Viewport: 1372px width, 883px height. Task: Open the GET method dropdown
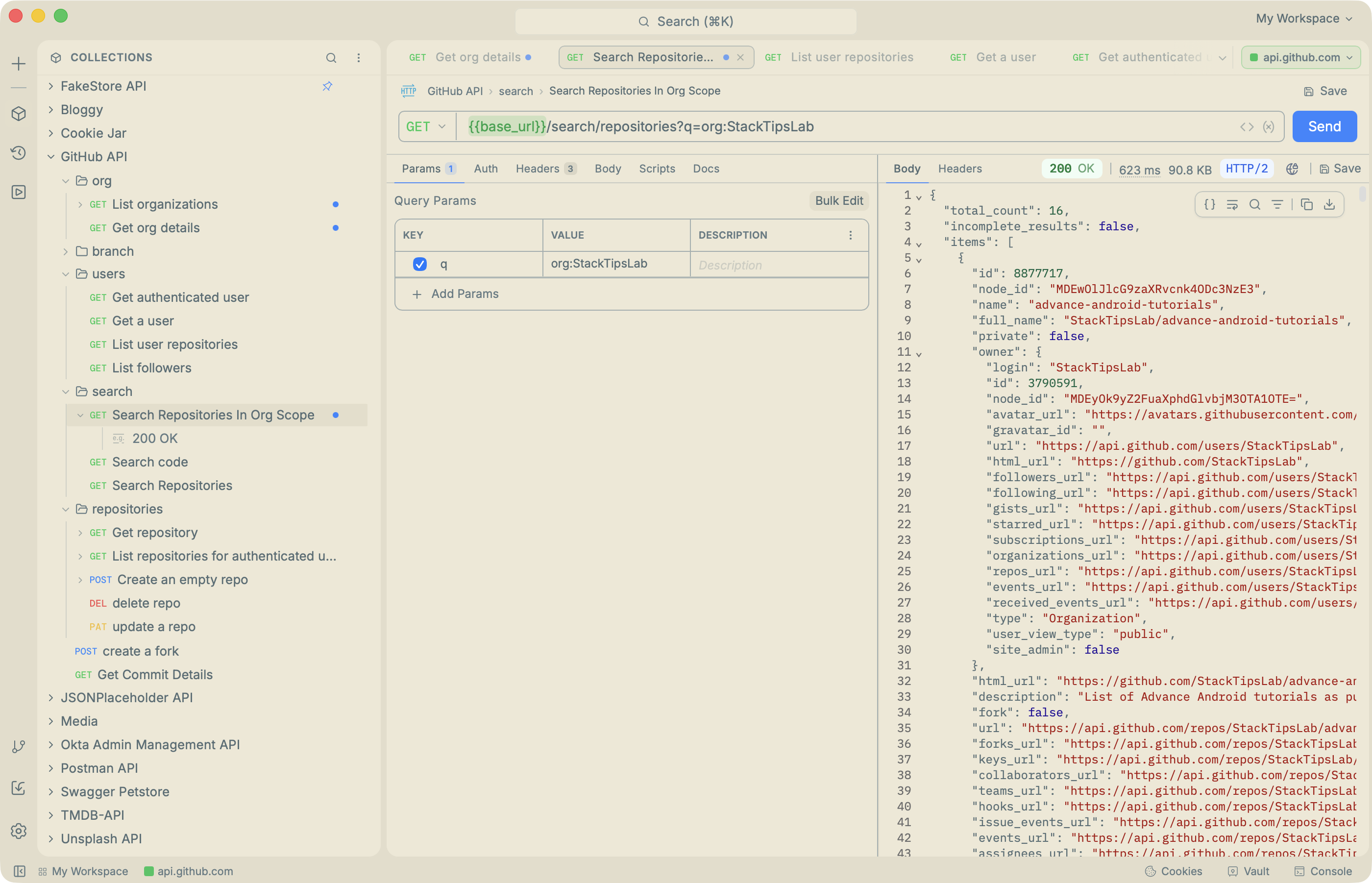point(426,127)
